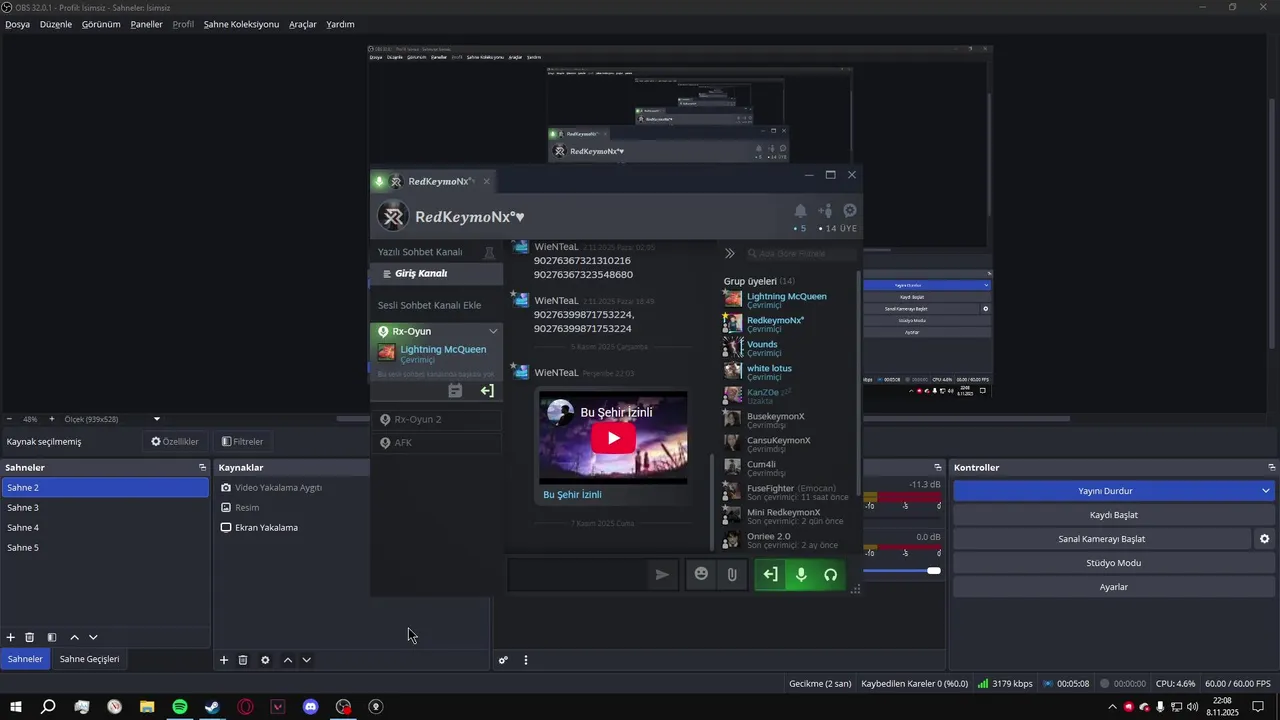Screen dimensions: 1280x720
Task: Add a new source in Kaynaklar panel
Action: (x=224, y=660)
